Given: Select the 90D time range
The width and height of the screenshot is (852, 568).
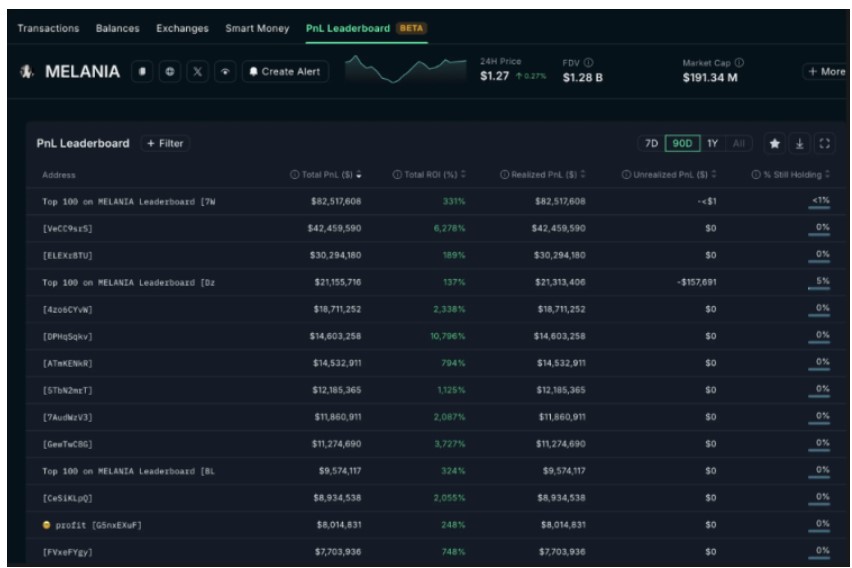Looking at the screenshot, I should [682, 143].
